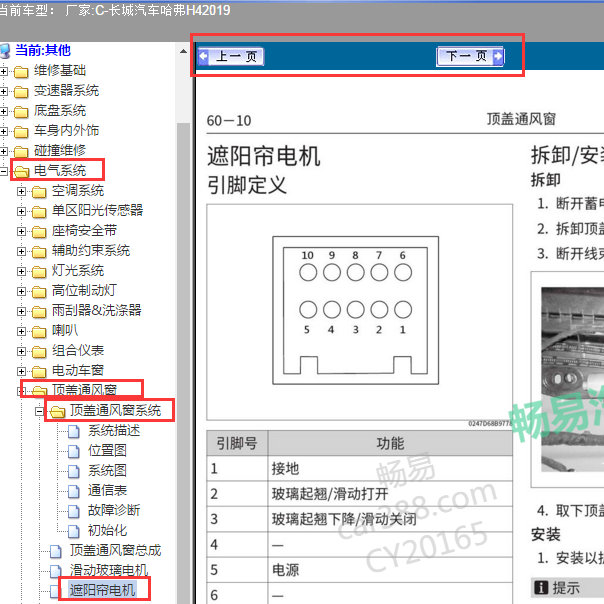The width and height of the screenshot is (604, 604).
Task: Click table cell 玻璃起翘下降/滑动关闭
Action: coord(390,519)
